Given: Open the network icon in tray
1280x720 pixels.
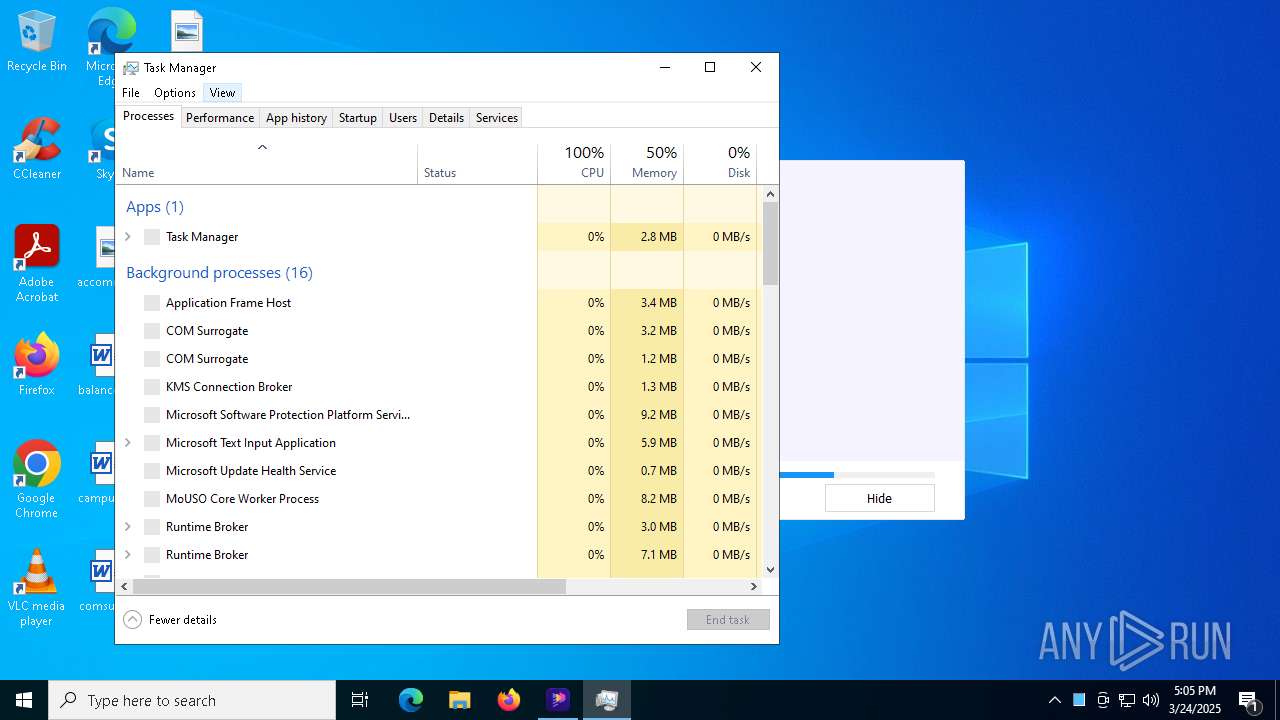Looking at the screenshot, I should pyautogui.click(x=1127, y=700).
